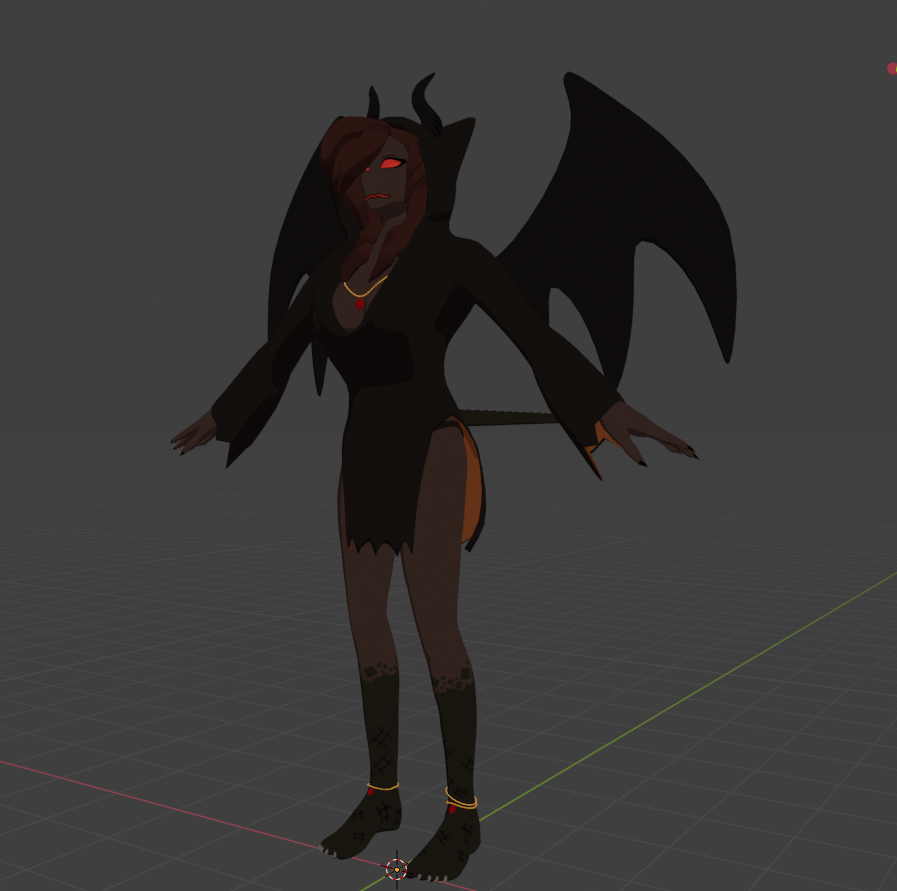This screenshot has width=897, height=891.
Task: Click the red pendant on the gold necklace
Action: coord(359,303)
